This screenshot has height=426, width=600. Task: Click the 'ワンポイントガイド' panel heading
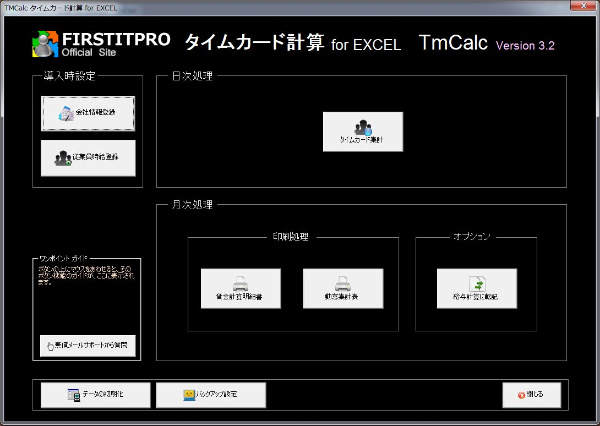[x=64, y=258]
